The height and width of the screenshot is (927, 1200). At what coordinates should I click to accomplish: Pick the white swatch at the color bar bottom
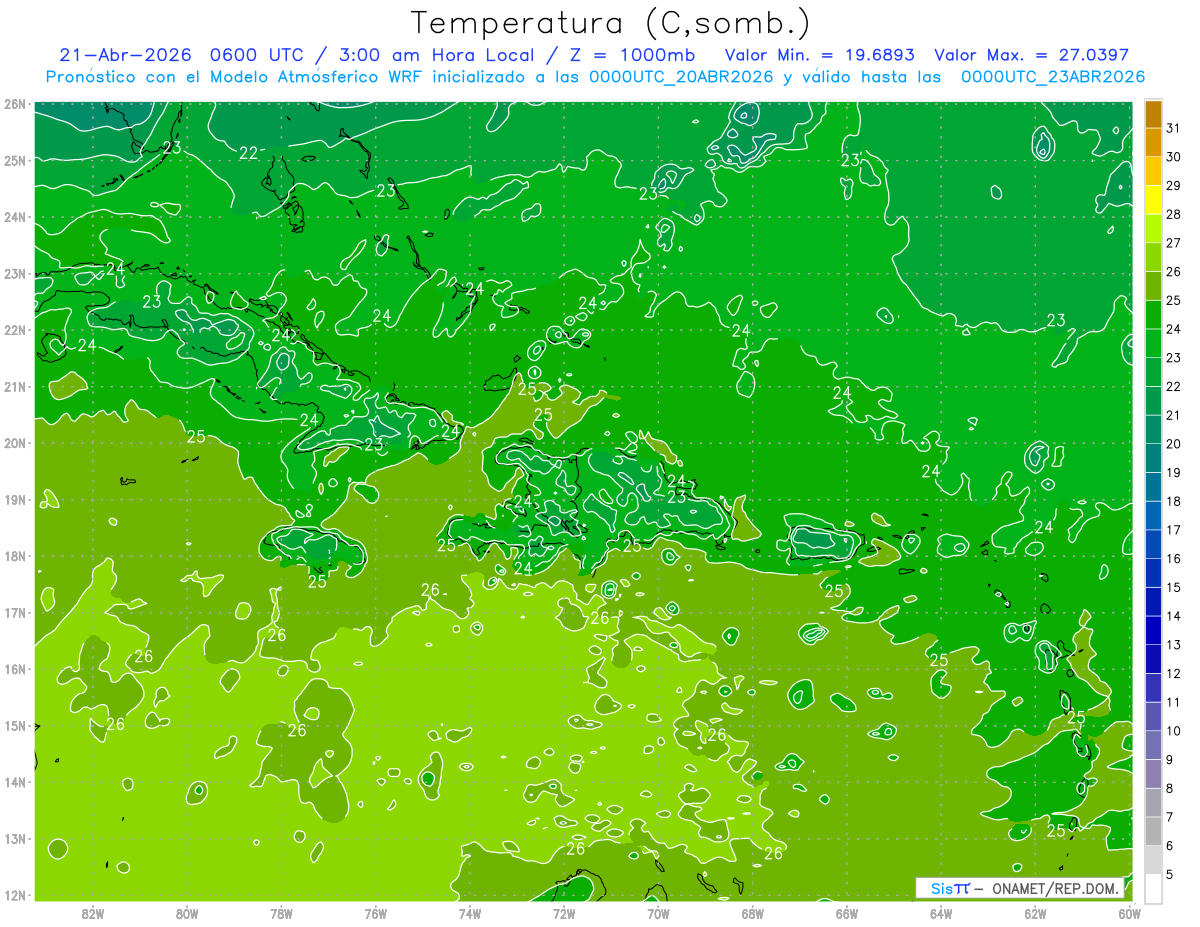[x=1153, y=888]
